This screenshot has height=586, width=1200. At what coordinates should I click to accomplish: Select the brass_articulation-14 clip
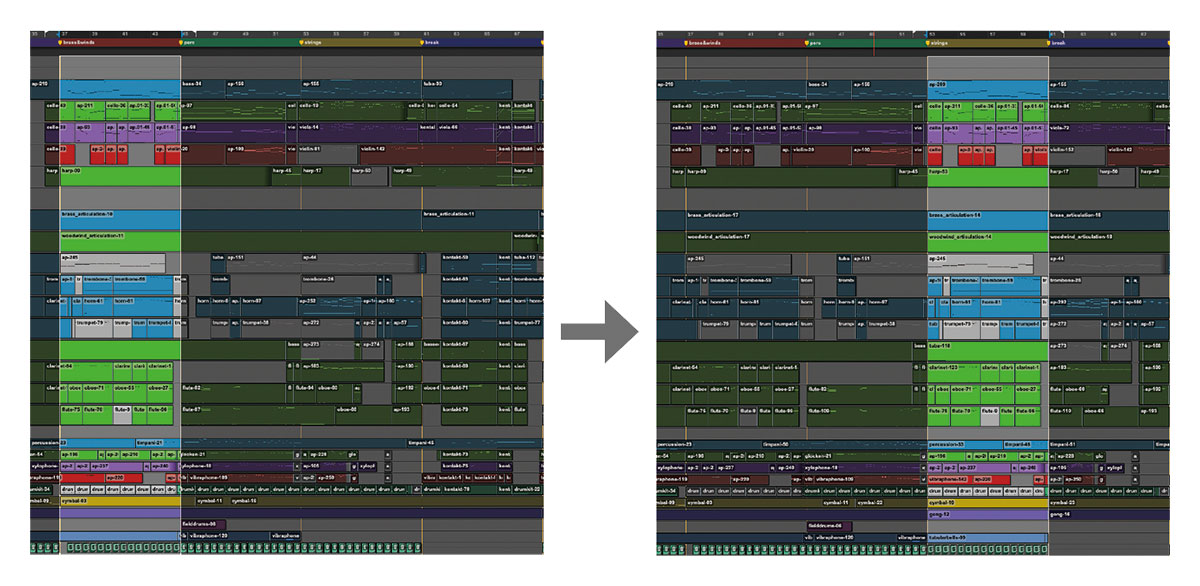987,220
